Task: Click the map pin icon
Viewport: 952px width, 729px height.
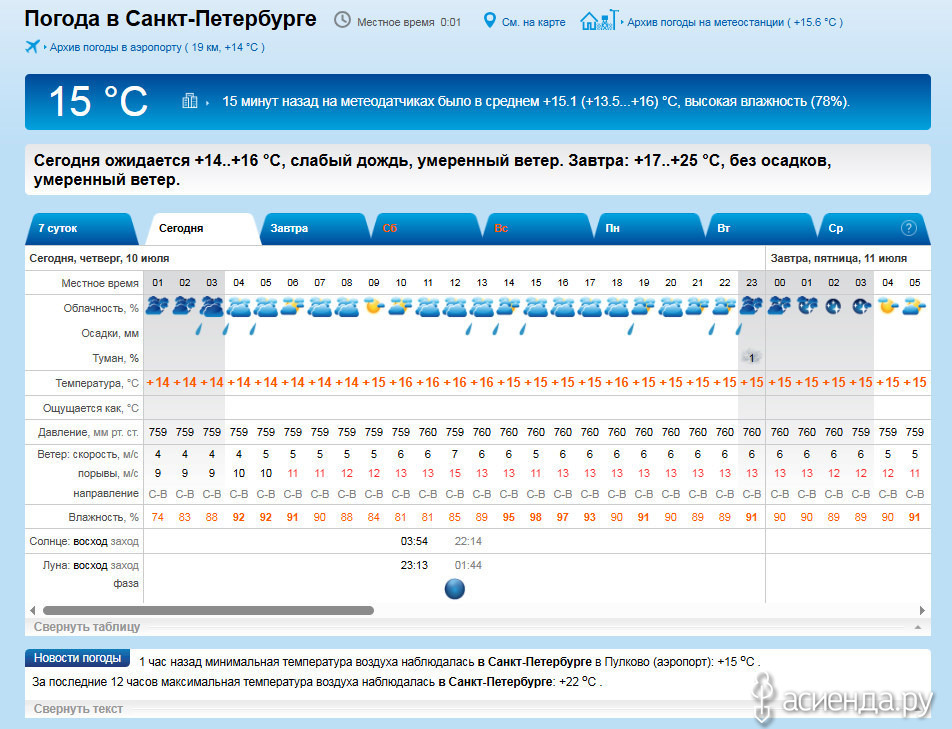Action: tap(489, 21)
